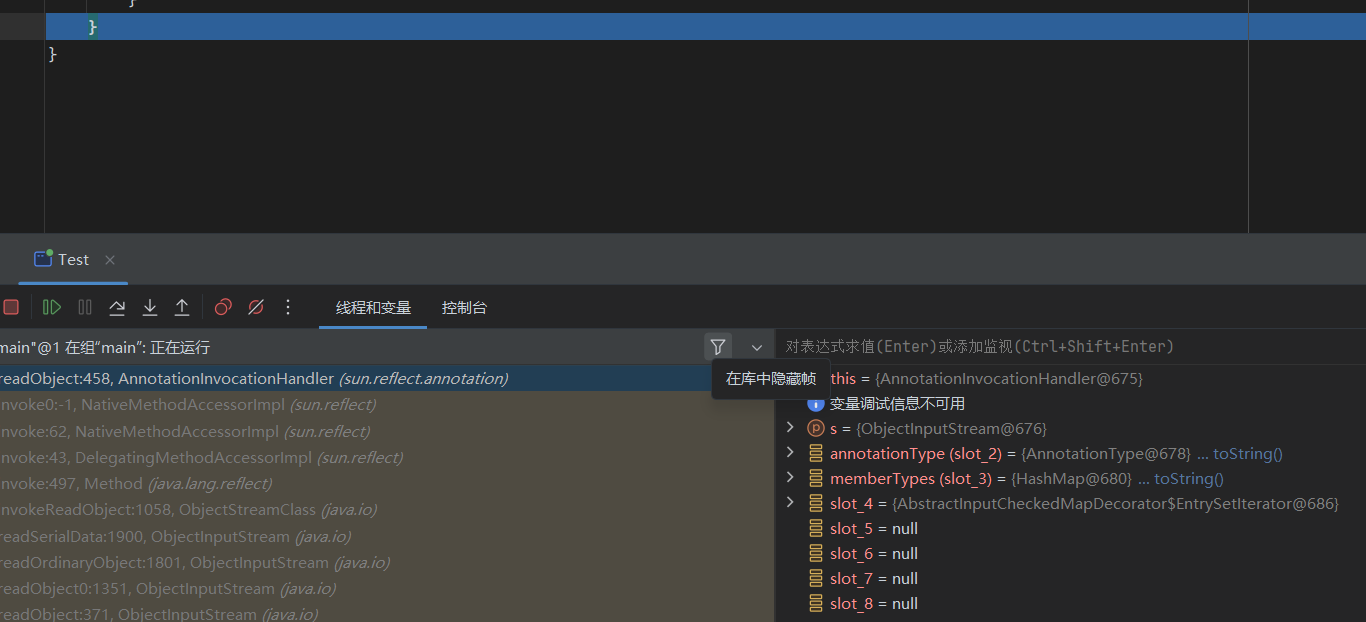The width and height of the screenshot is (1366, 622).
Task: Resume program execution
Action: (52, 307)
